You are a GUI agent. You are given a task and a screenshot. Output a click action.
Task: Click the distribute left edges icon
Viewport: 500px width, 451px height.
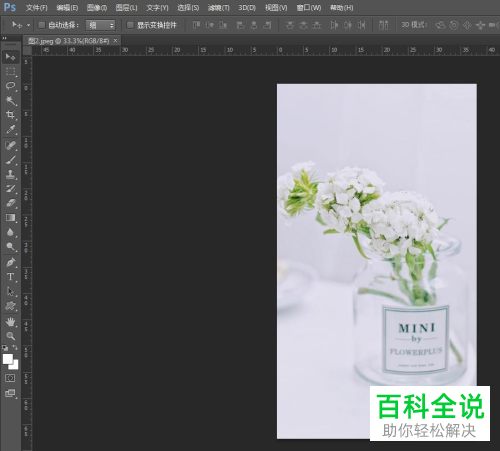click(x=334, y=25)
